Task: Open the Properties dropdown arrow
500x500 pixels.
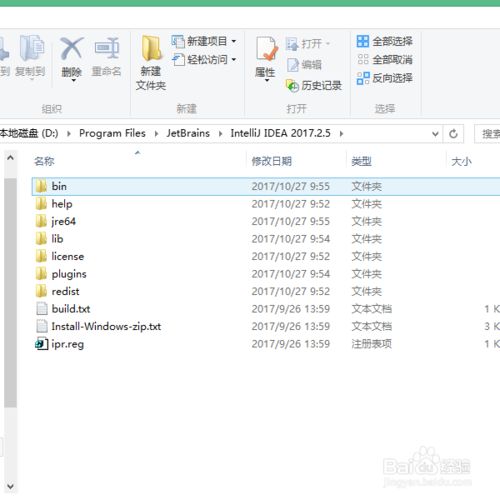Action: 267,80
